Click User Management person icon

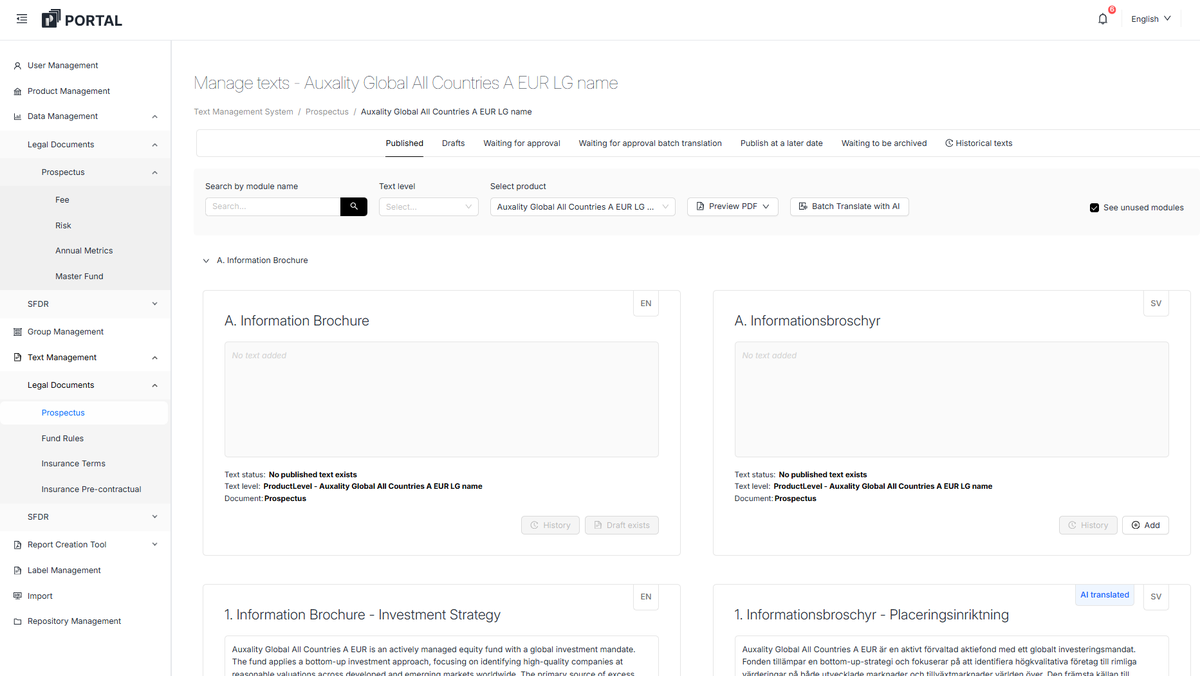pyautogui.click(x=18, y=66)
